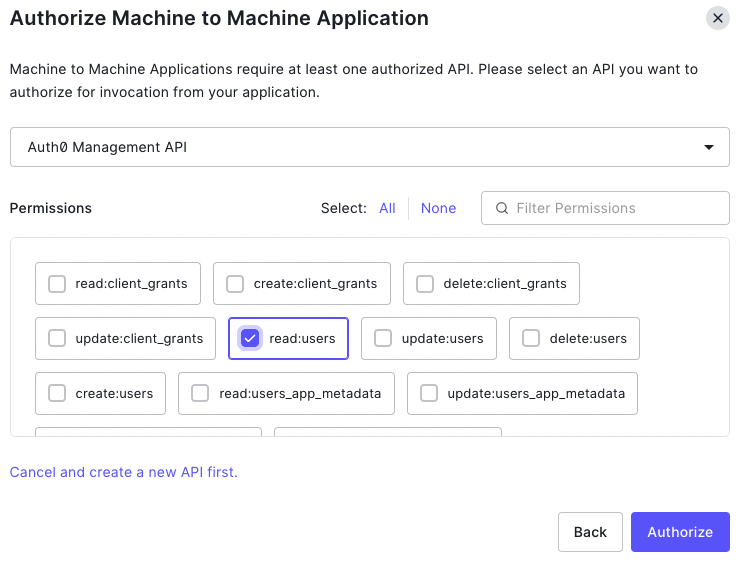Check the create:users permission

click(x=57, y=393)
